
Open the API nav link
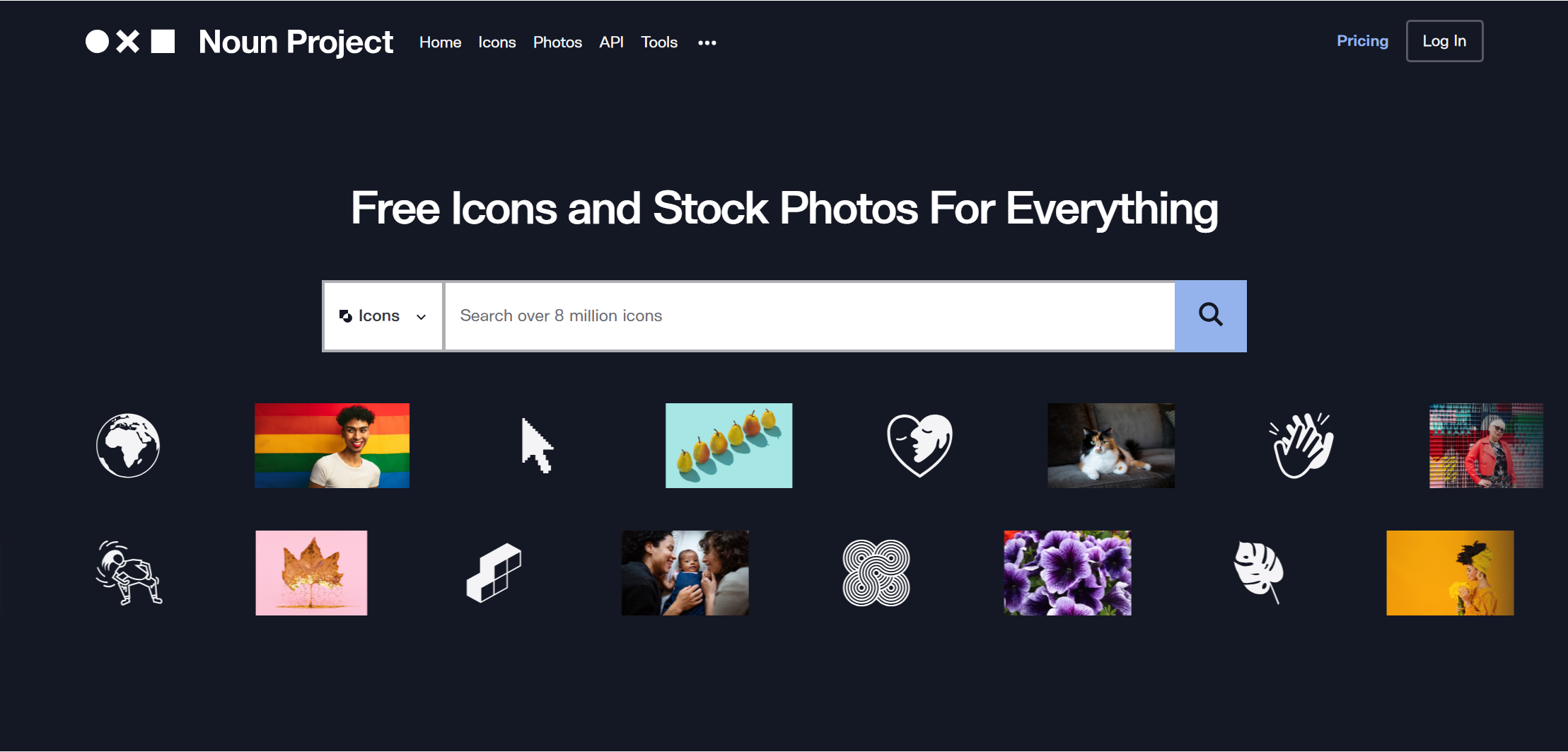[x=611, y=42]
